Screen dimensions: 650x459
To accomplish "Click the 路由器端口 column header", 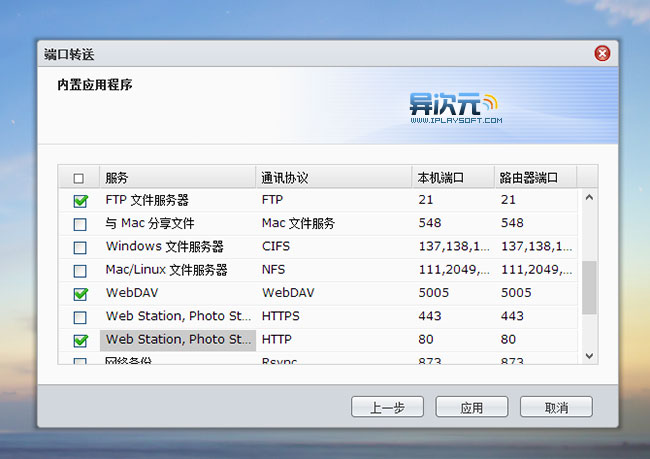I will pyautogui.click(x=534, y=178).
